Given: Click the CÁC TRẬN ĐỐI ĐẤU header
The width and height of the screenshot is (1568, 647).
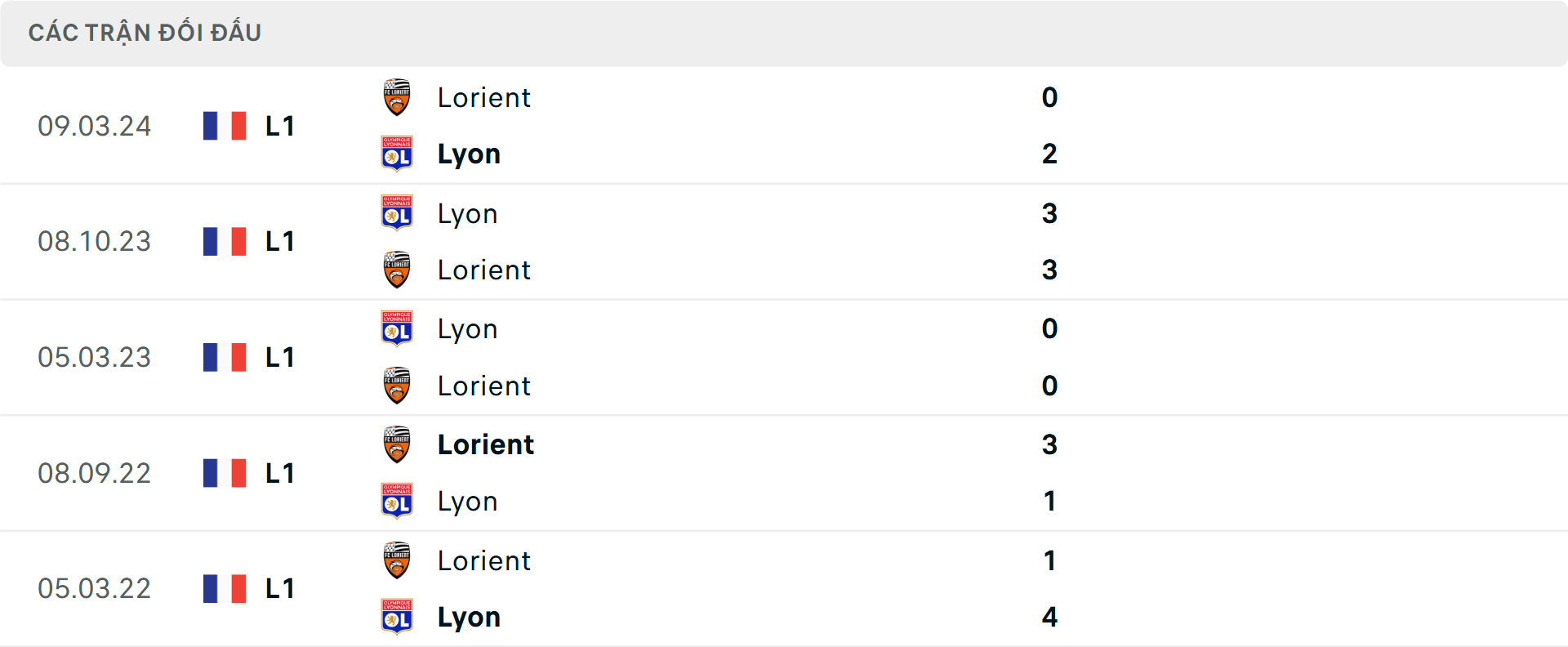Looking at the screenshot, I should coord(145,32).
